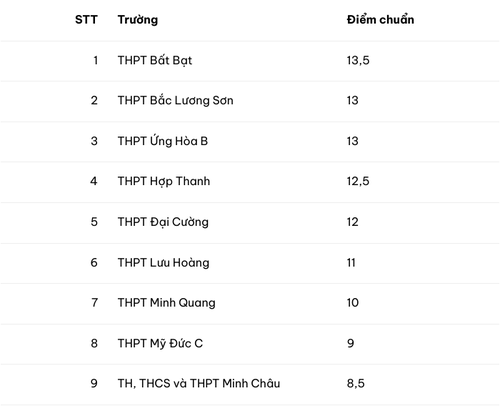
Task: Select THPT Lưu Hoàng in the list
Action: (163, 263)
